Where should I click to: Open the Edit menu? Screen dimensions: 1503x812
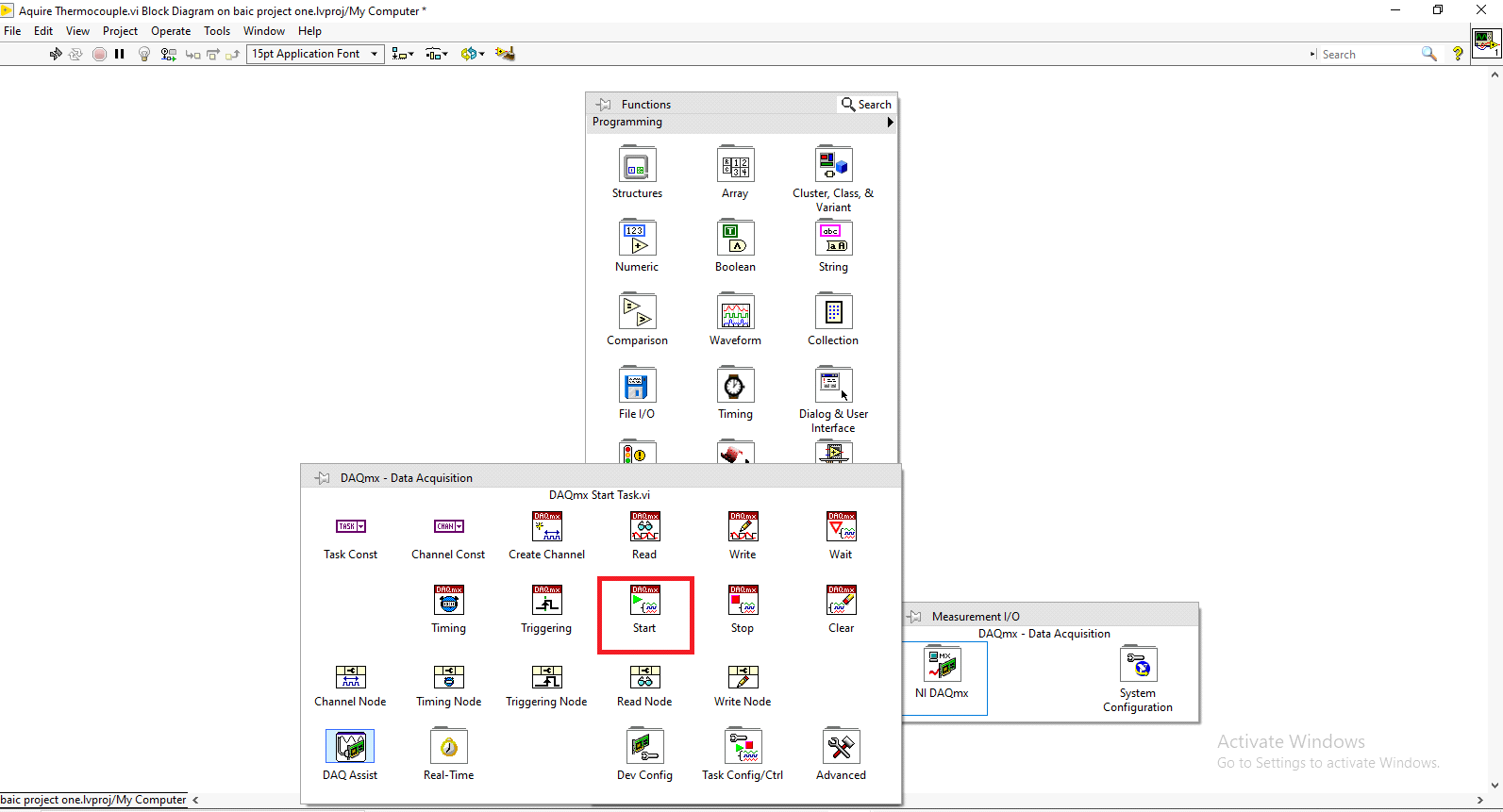point(43,31)
